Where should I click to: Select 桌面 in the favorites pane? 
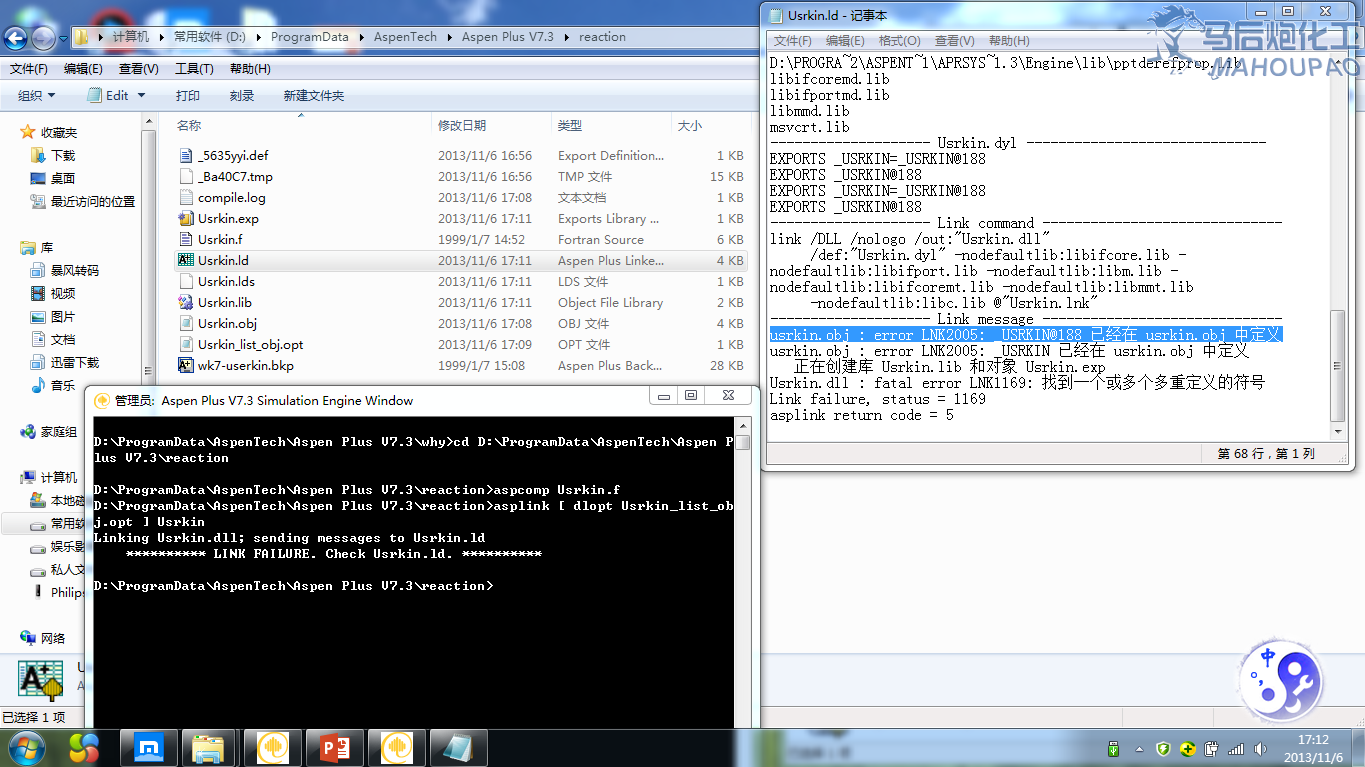tap(62, 178)
